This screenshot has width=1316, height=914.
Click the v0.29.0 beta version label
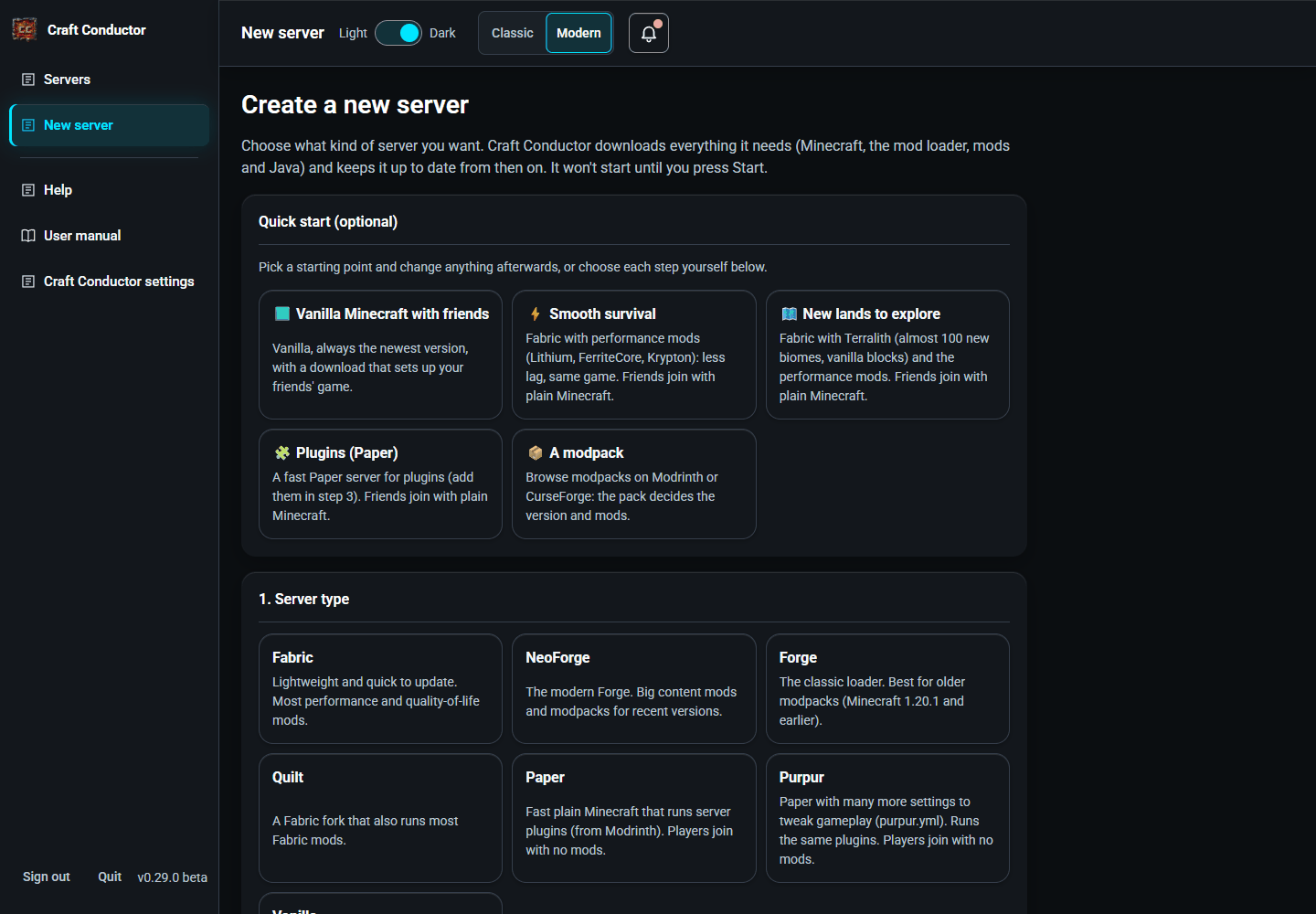[173, 877]
